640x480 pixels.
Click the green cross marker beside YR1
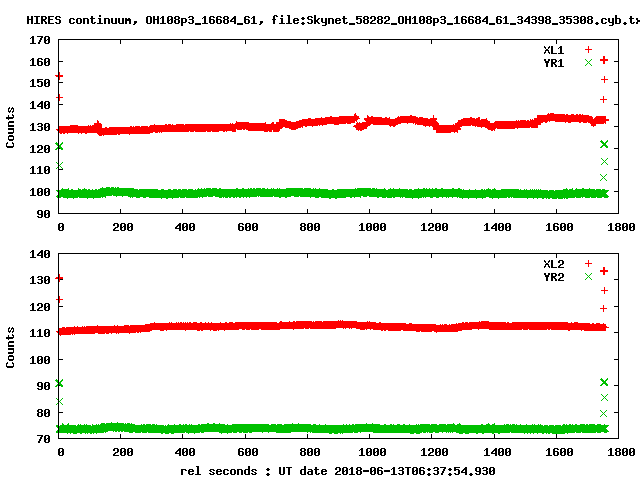coord(588,63)
